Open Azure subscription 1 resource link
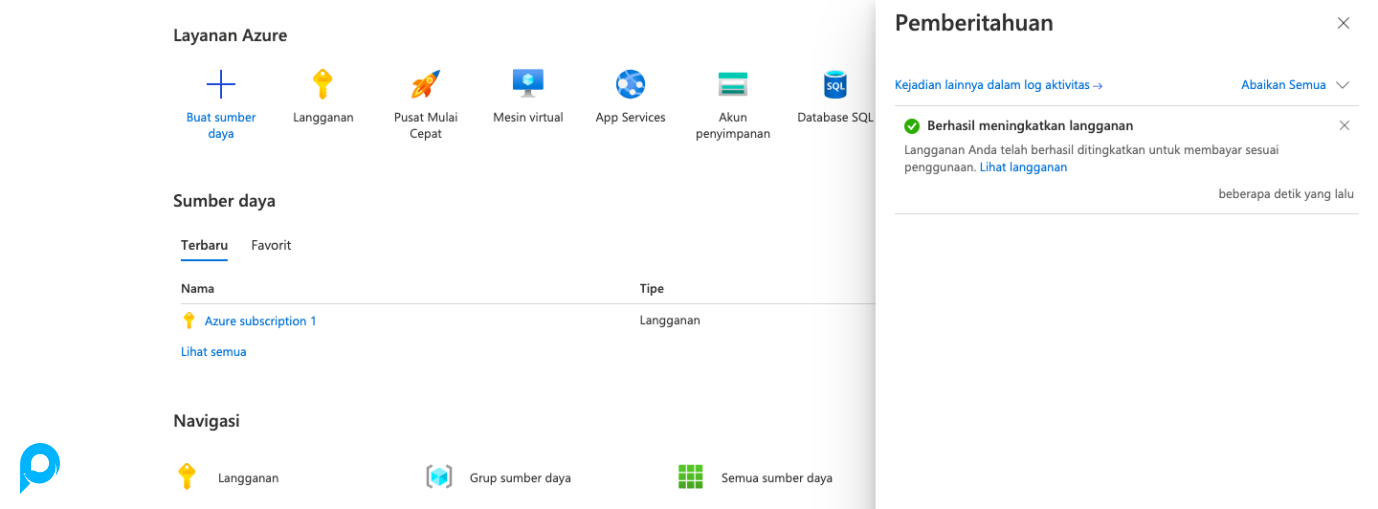 260,321
